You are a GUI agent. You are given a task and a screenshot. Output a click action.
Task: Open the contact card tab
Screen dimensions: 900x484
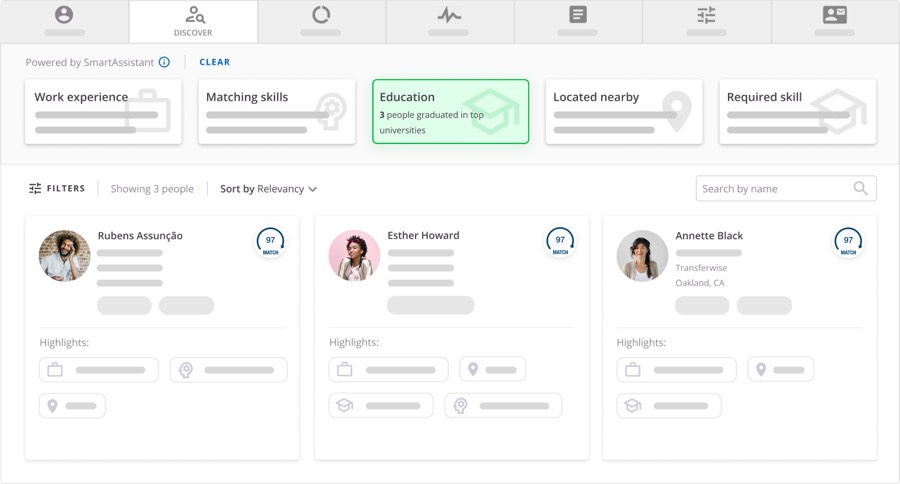pos(835,22)
